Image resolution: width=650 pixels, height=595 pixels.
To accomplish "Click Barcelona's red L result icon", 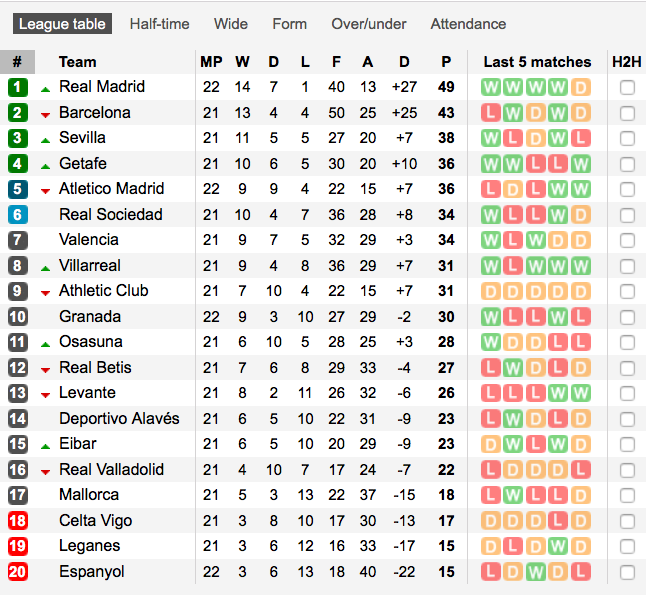I will pos(490,113).
